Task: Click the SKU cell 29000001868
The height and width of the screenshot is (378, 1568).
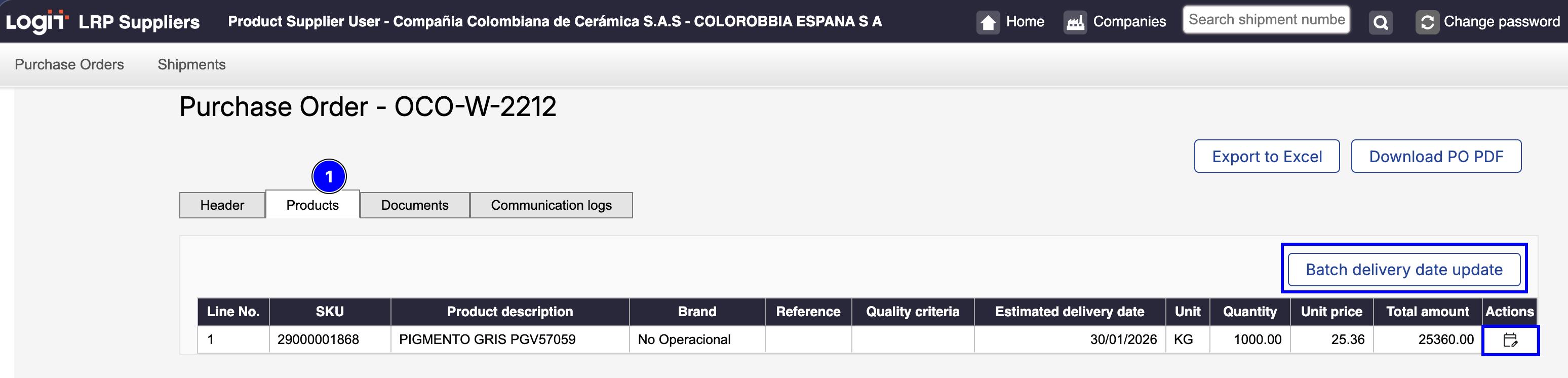Action: point(318,339)
